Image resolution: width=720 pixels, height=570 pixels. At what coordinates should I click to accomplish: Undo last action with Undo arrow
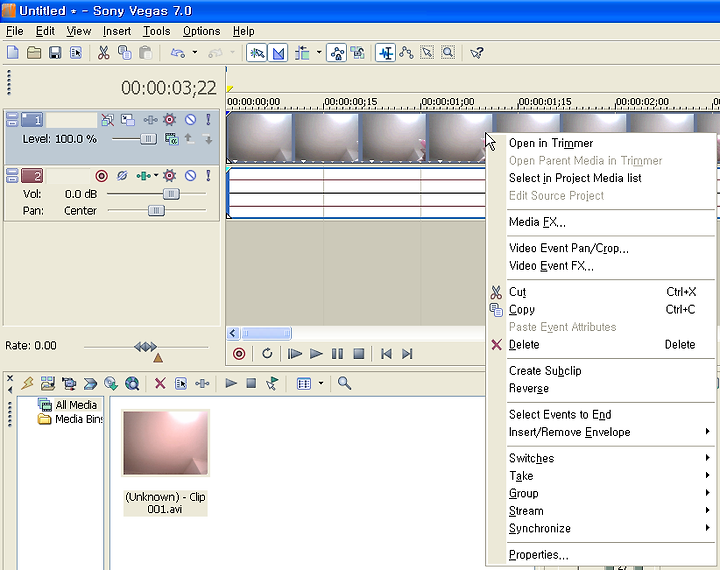[x=178, y=53]
